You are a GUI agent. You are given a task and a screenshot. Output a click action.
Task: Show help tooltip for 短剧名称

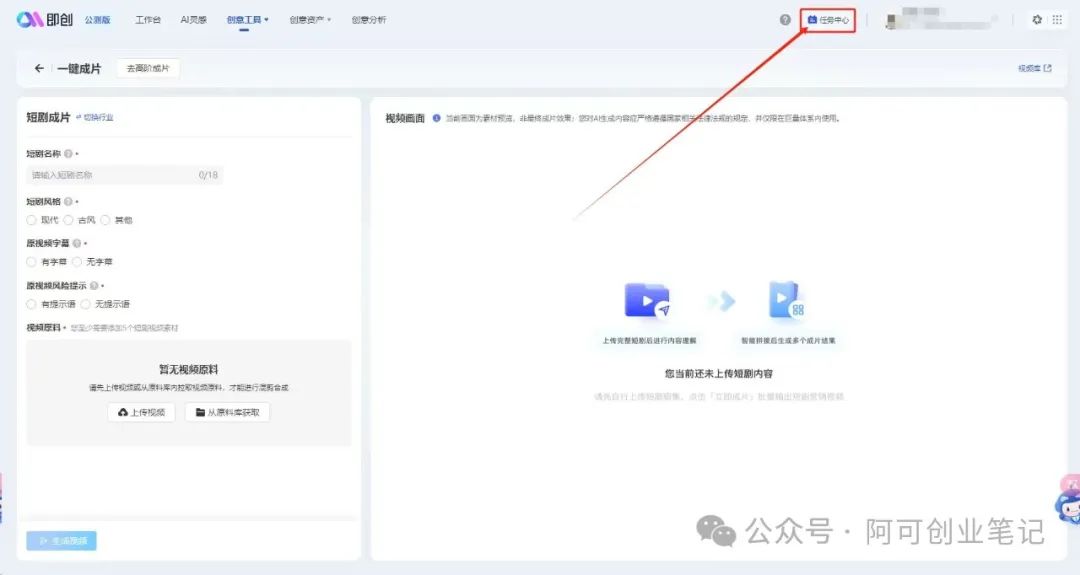[68, 154]
